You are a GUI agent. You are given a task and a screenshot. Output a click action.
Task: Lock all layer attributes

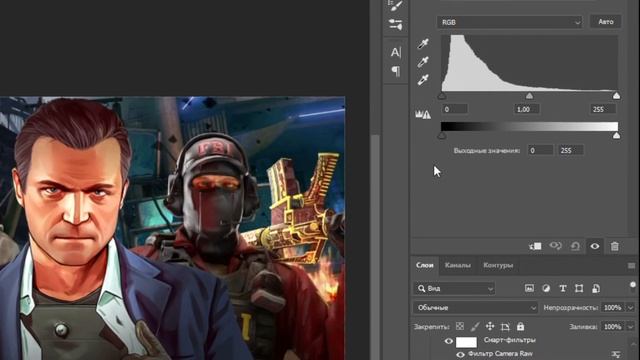point(520,326)
